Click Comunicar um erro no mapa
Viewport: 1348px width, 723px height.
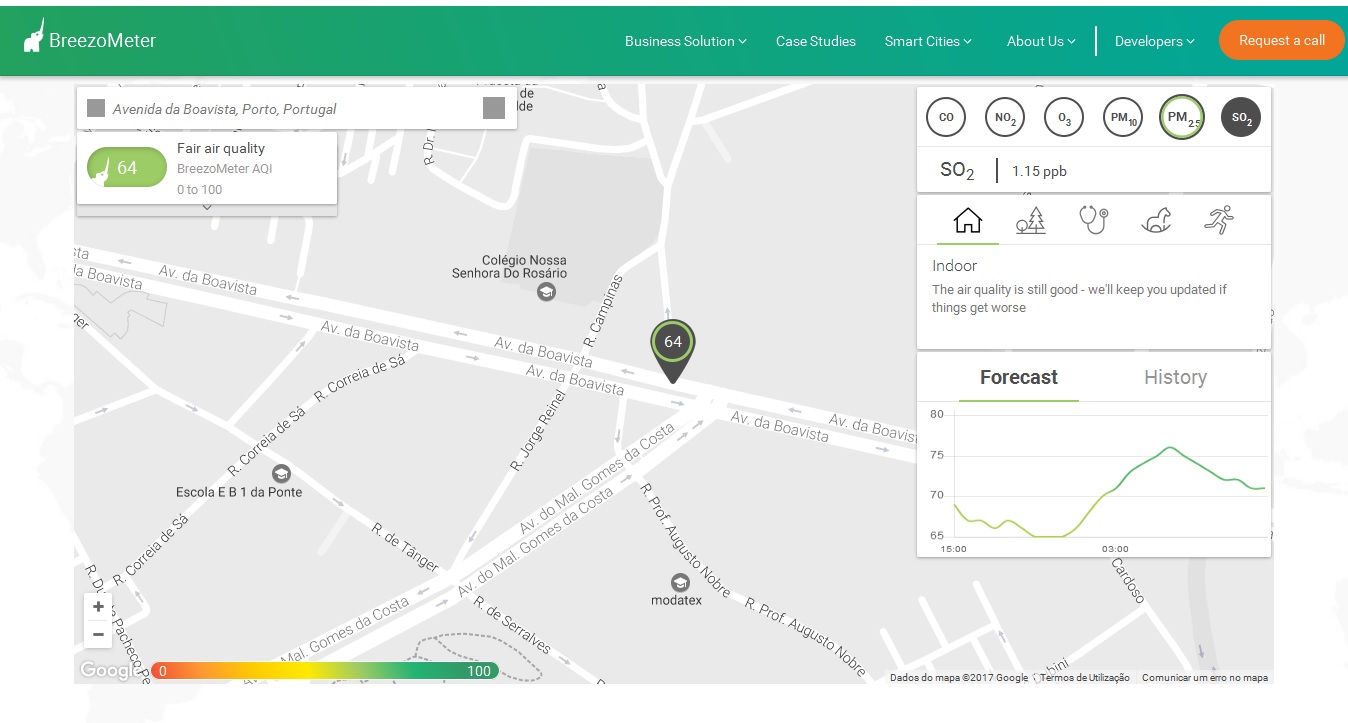point(1205,678)
